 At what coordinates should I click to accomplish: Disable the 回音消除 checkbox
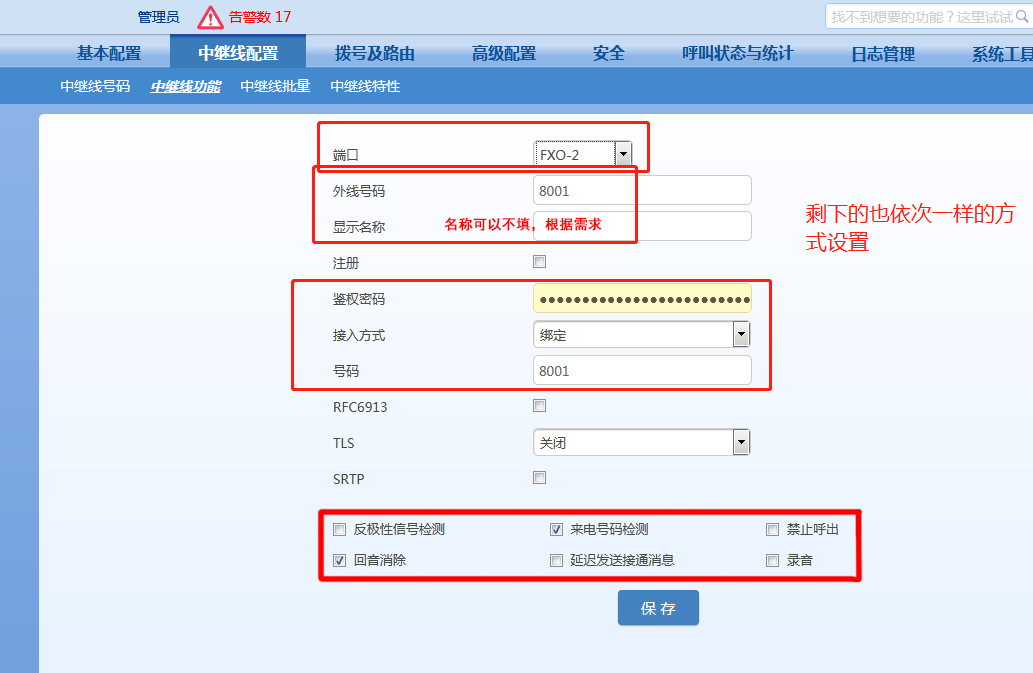(x=340, y=560)
